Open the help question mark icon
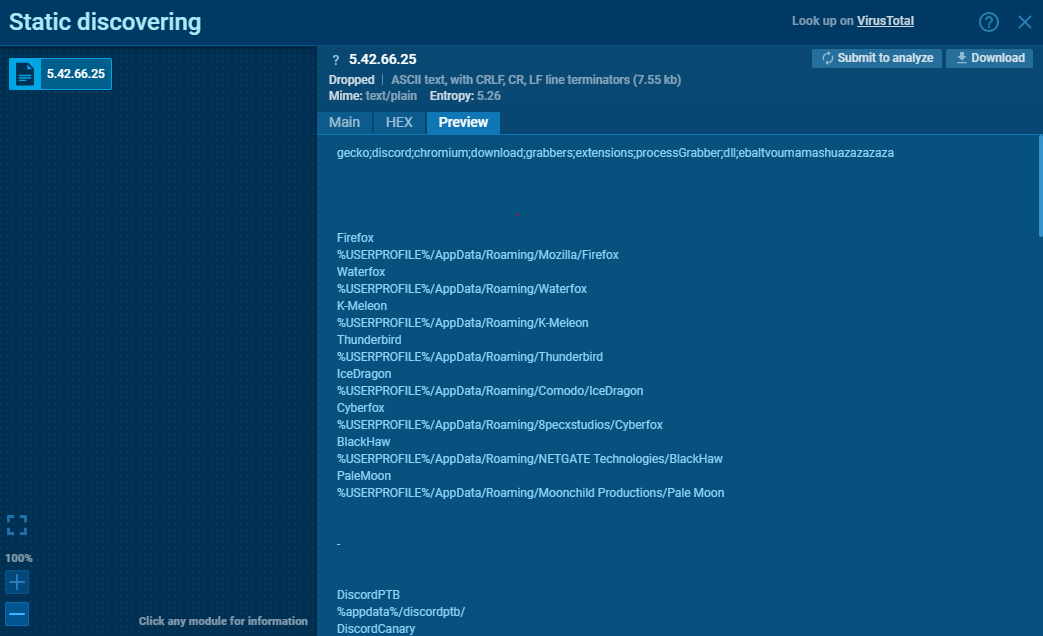Image resolution: width=1043 pixels, height=636 pixels. coord(989,22)
